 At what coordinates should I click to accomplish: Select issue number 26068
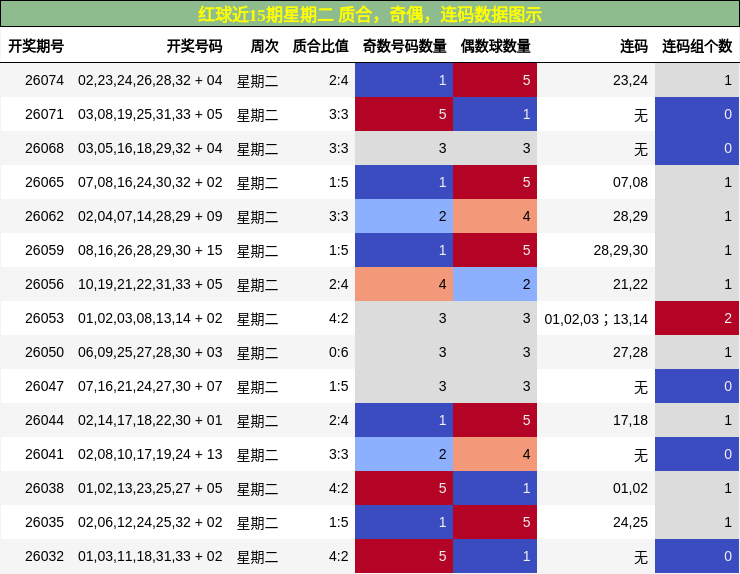[44, 148]
